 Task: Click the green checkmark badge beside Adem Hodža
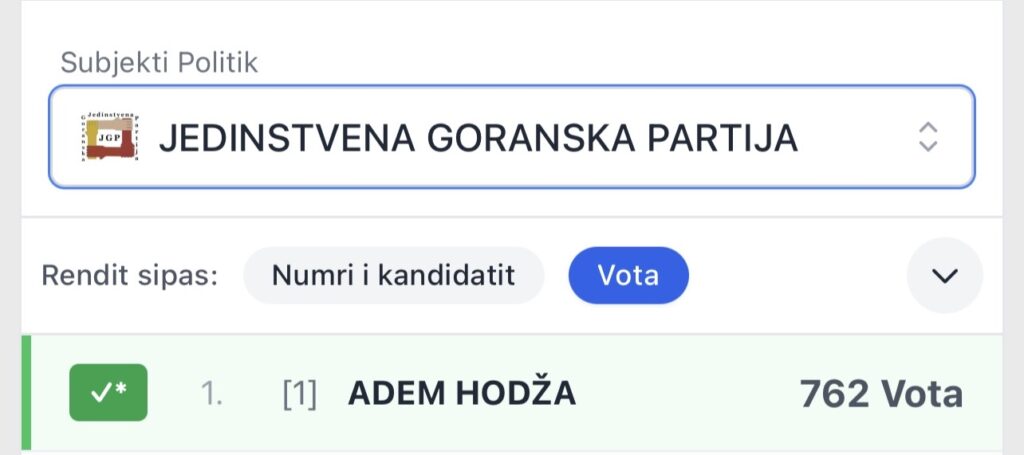point(108,393)
